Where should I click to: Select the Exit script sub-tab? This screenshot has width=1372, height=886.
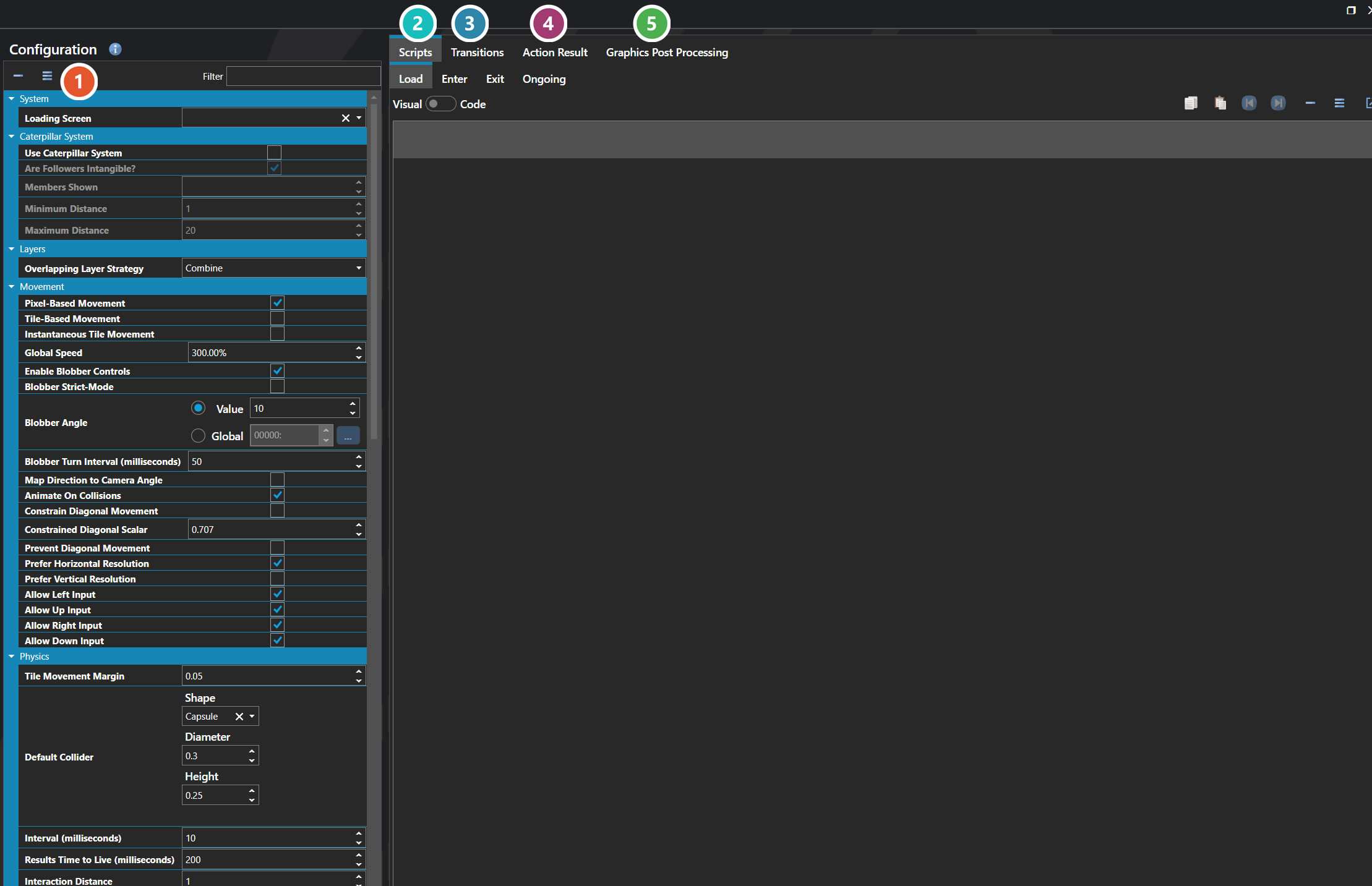point(495,79)
